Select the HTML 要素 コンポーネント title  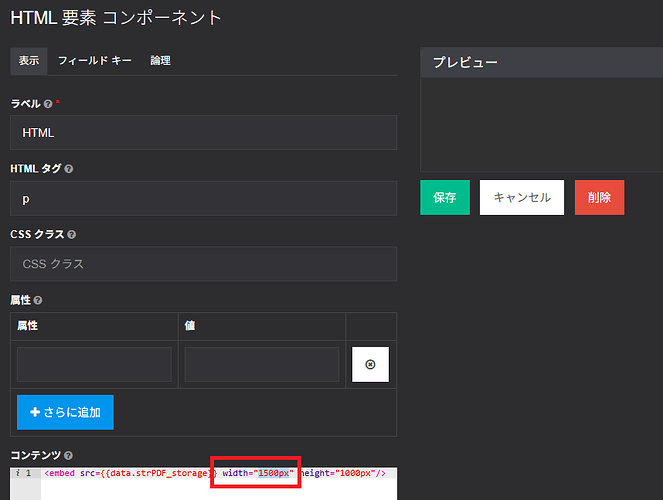(x=116, y=18)
